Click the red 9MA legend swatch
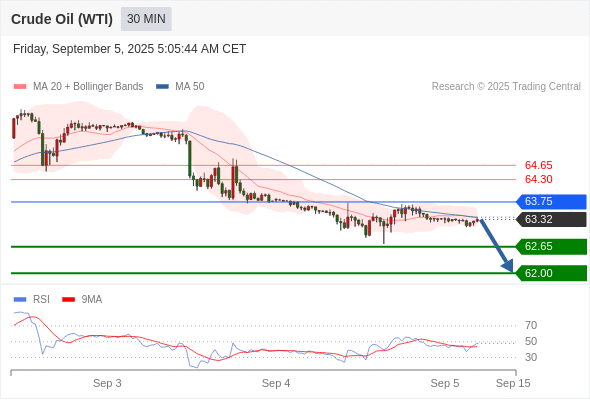The image size is (590, 400). tap(68, 300)
